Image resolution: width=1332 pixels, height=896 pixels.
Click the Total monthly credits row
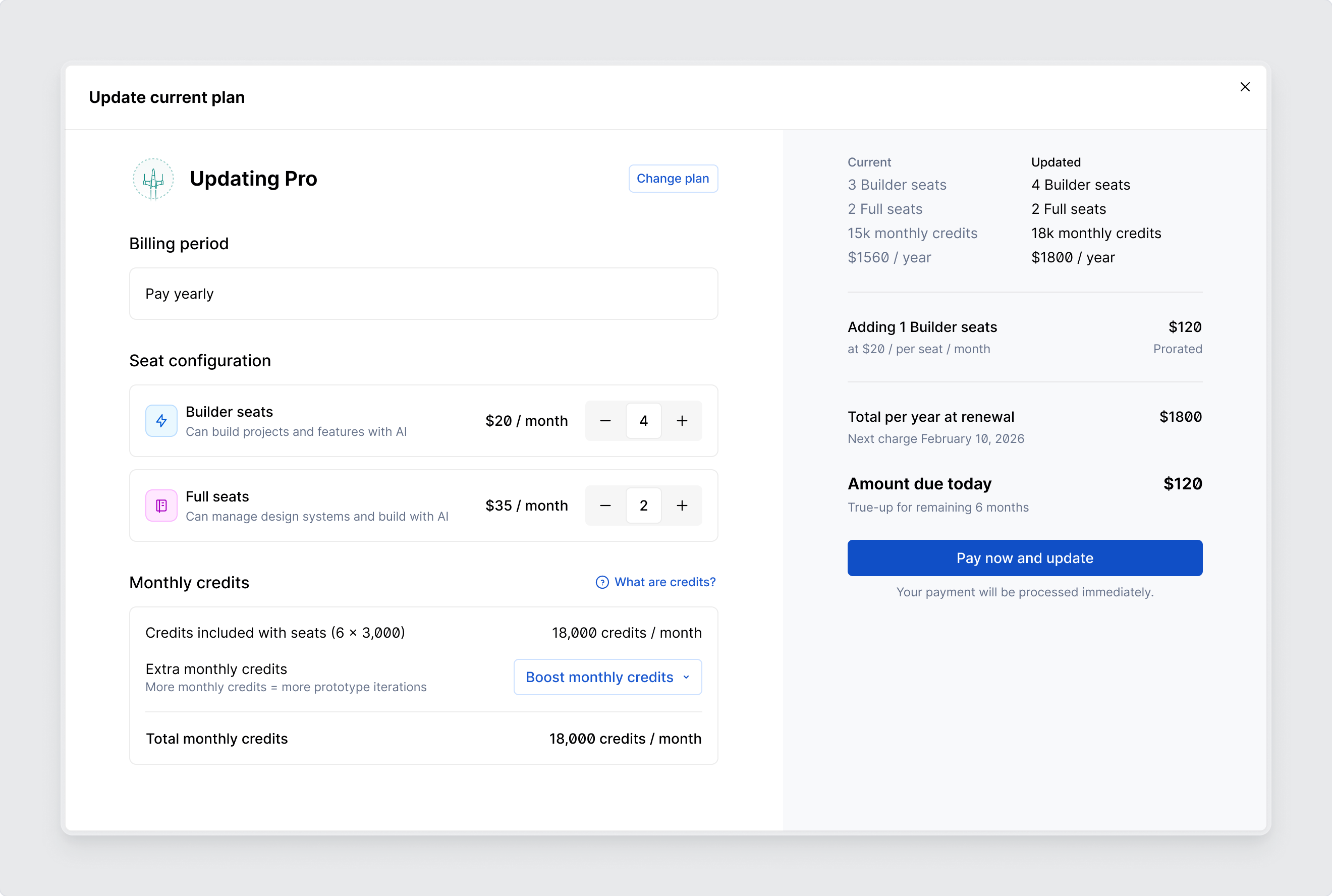coord(423,739)
